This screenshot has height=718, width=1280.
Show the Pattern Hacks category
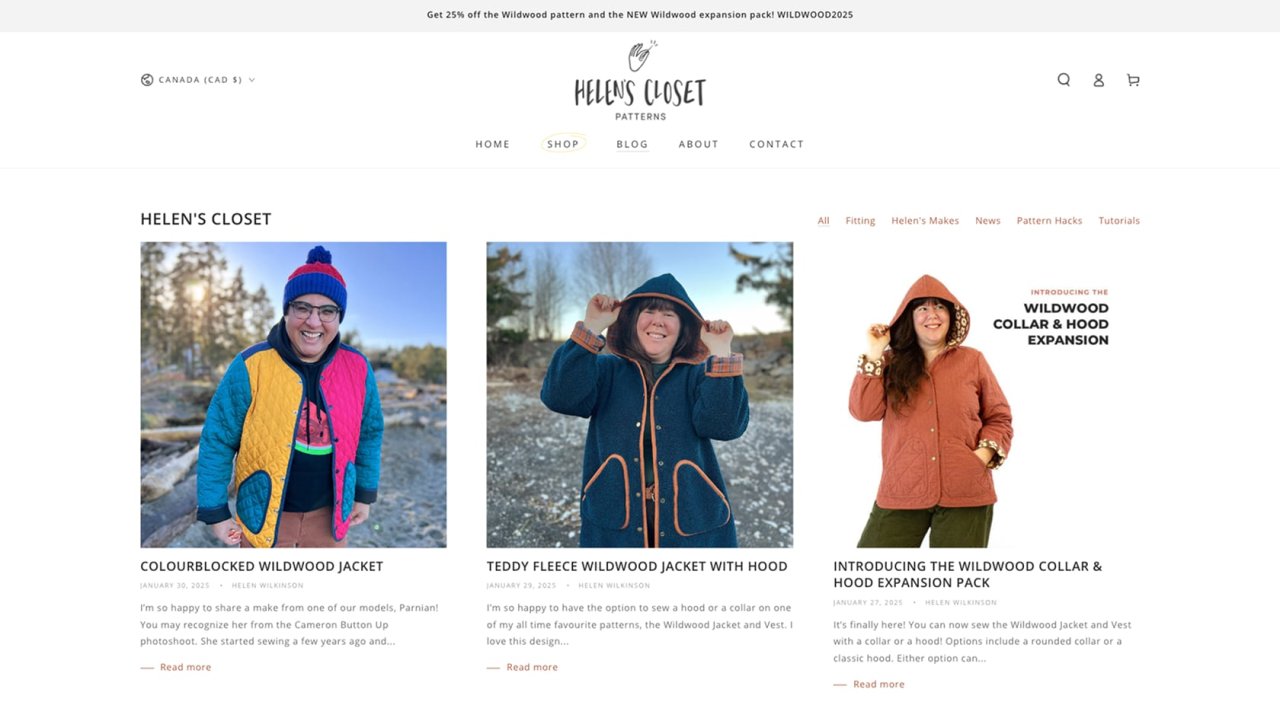point(1049,221)
